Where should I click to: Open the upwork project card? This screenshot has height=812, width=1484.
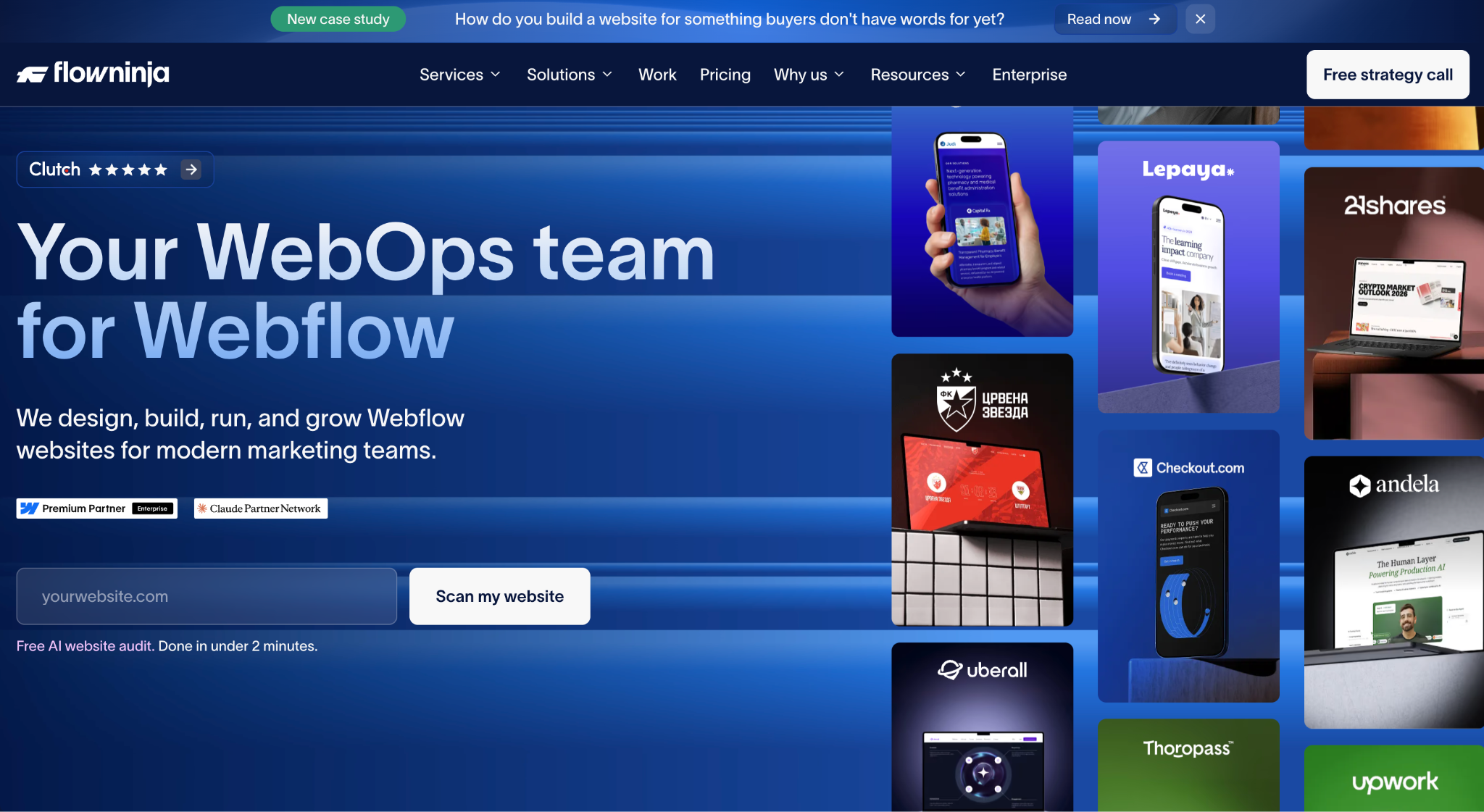[x=1394, y=779]
